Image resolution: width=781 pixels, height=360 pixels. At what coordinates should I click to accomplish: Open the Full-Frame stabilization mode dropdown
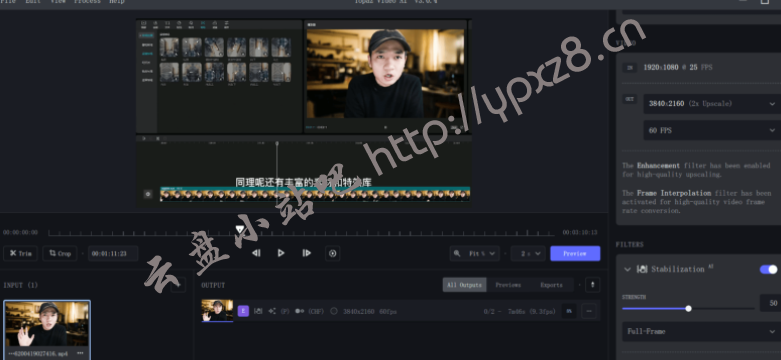point(701,331)
